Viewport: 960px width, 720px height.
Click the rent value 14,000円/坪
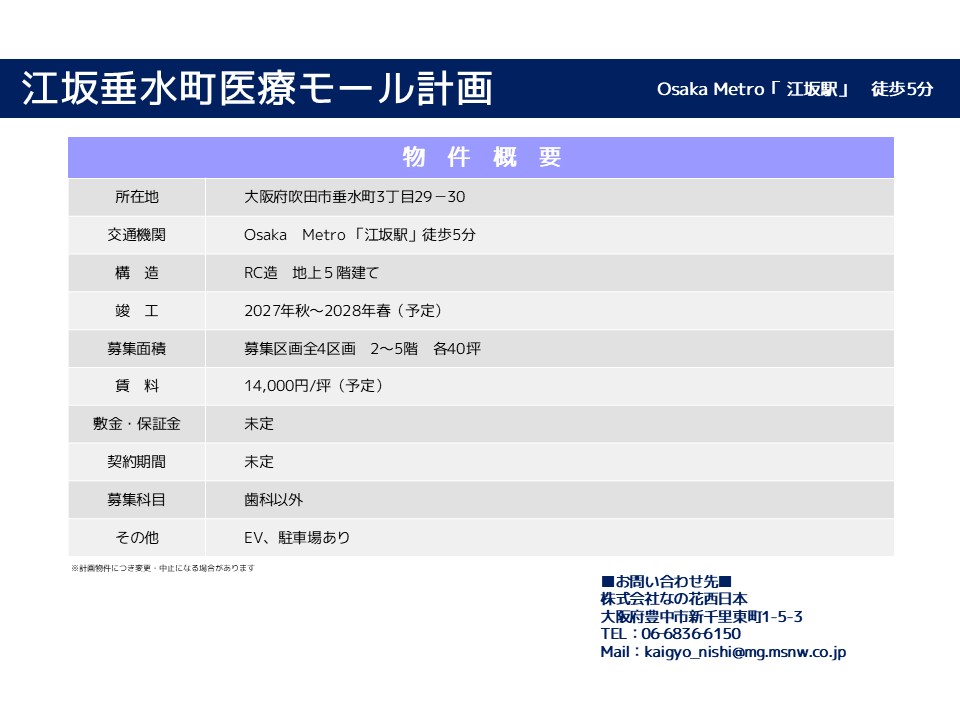(313, 386)
